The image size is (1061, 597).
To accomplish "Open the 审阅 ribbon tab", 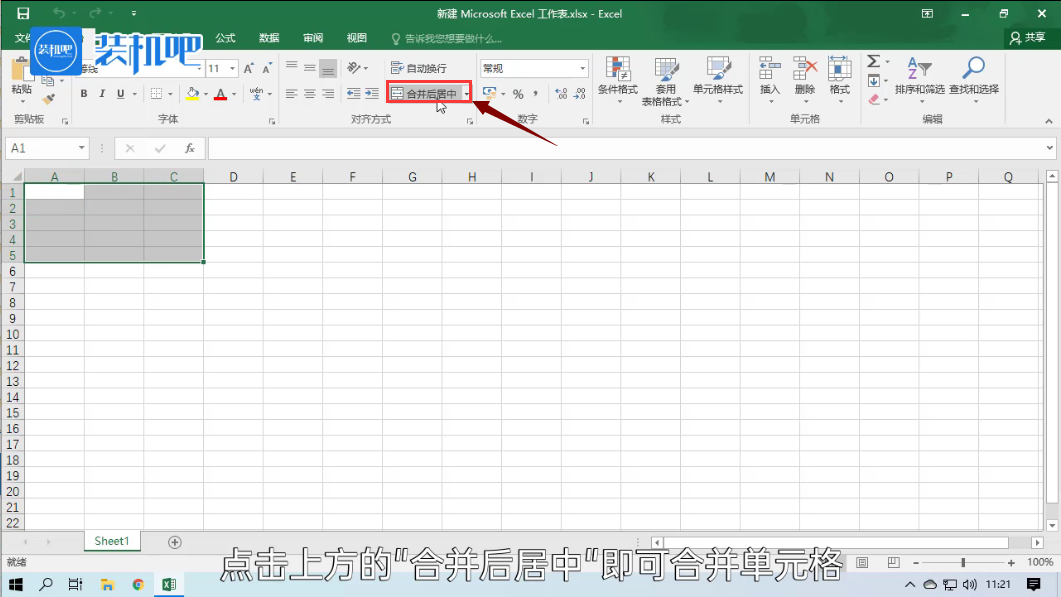I will tap(312, 37).
